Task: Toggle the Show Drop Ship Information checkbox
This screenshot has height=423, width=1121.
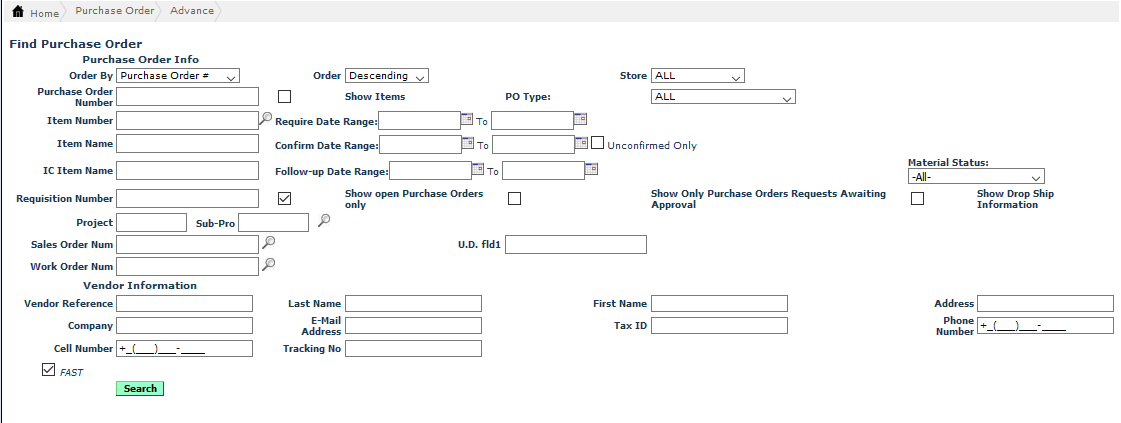Action: [x=917, y=198]
